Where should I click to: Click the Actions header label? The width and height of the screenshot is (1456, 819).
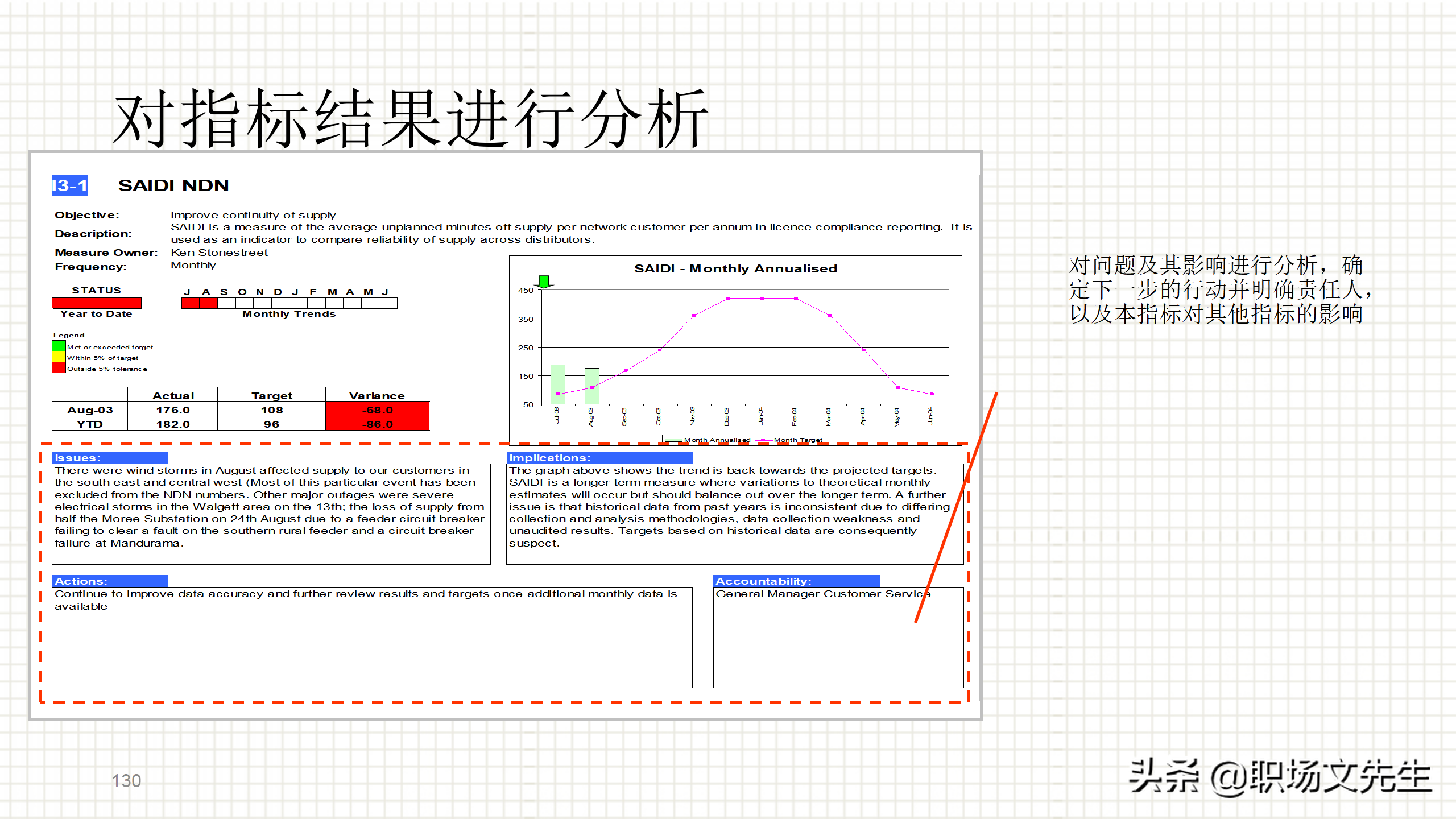tap(81, 581)
